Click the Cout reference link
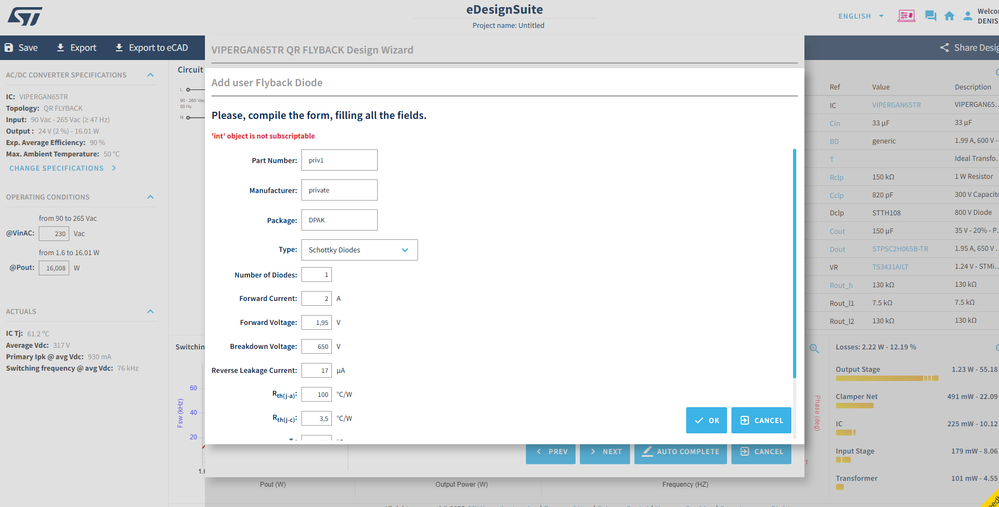Viewport: 999px width, 507px height. (837, 232)
